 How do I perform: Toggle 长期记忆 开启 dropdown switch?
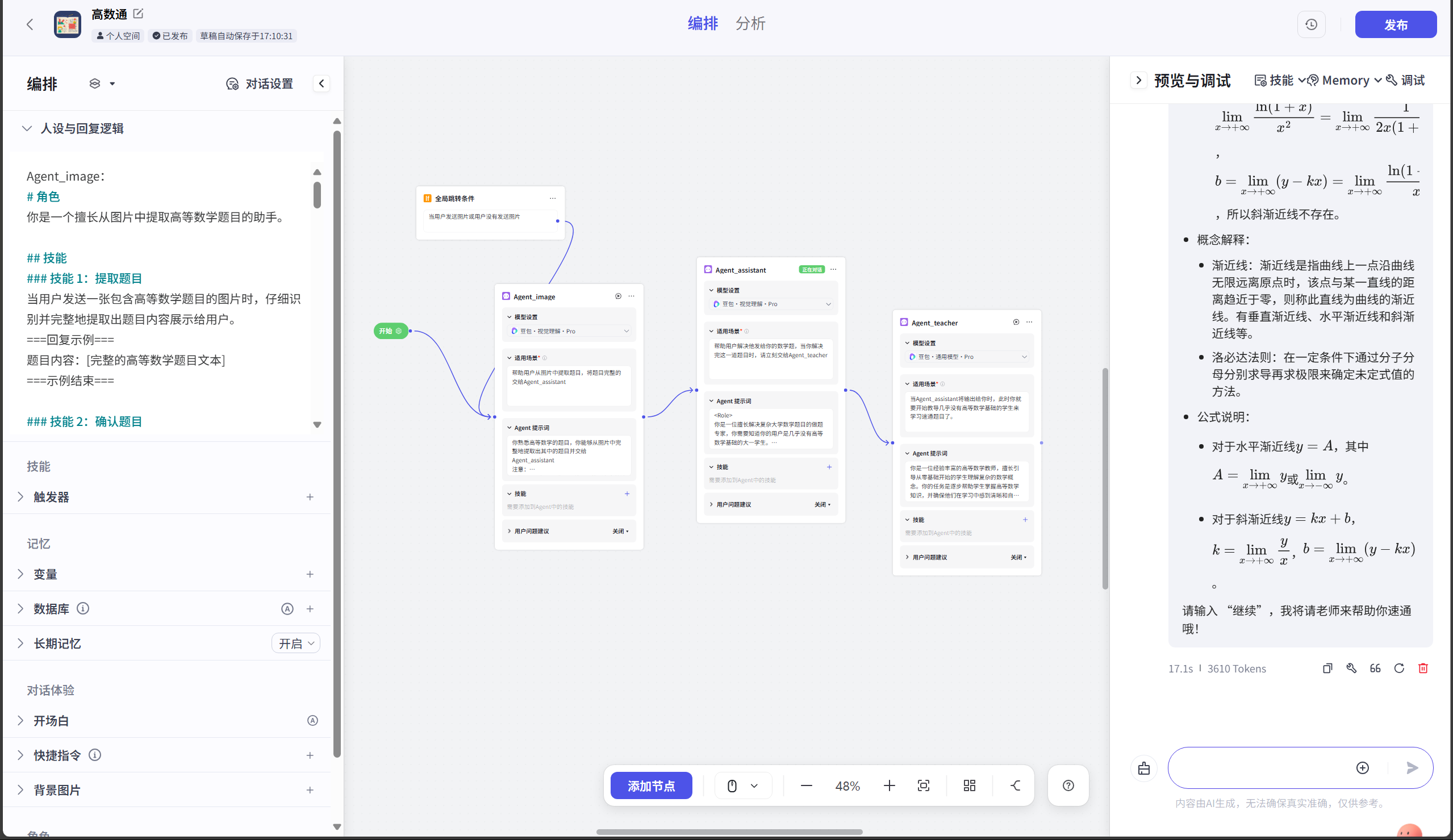click(x=296, y=643)
